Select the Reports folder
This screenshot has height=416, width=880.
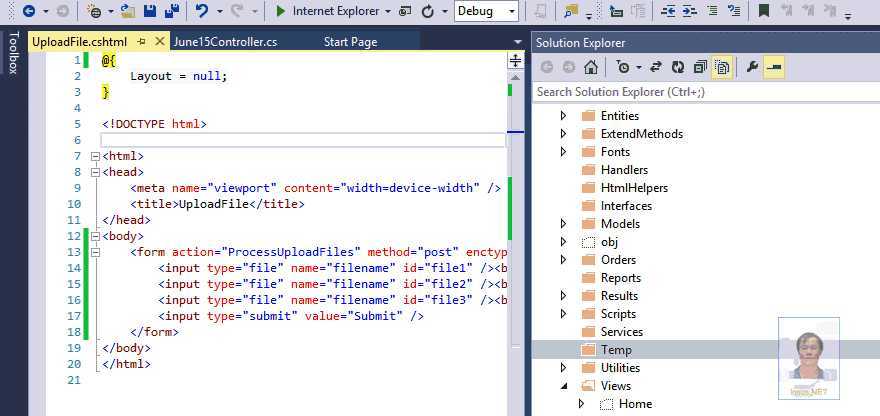click(621, 277)
